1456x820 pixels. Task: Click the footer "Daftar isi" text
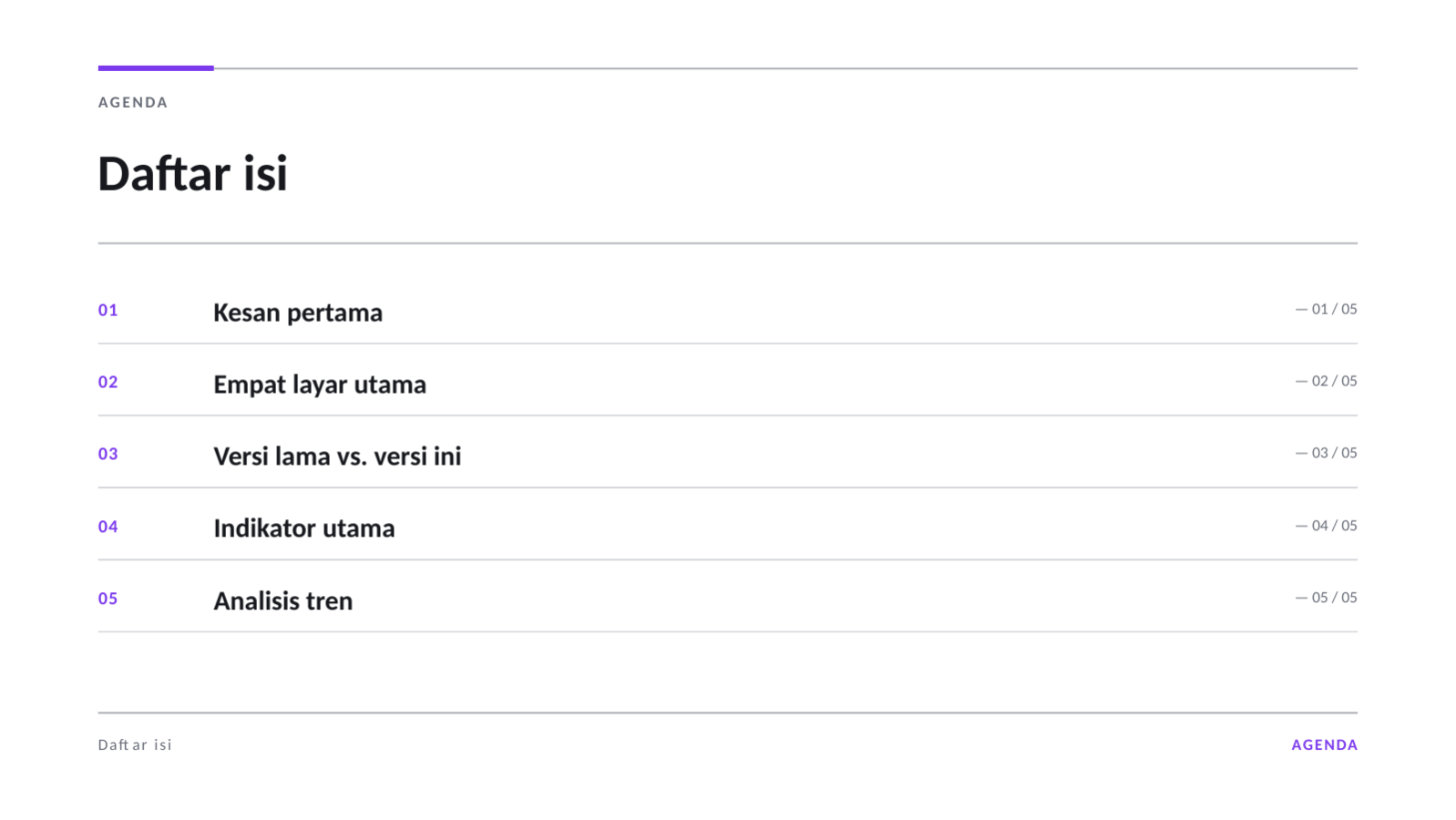pyautogui.click(x=135, y=744)
